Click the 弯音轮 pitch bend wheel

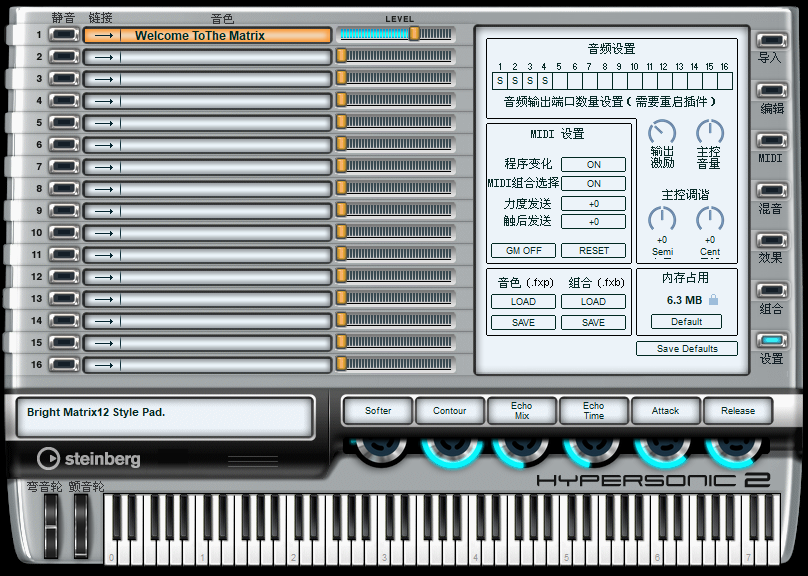[50, 526]
